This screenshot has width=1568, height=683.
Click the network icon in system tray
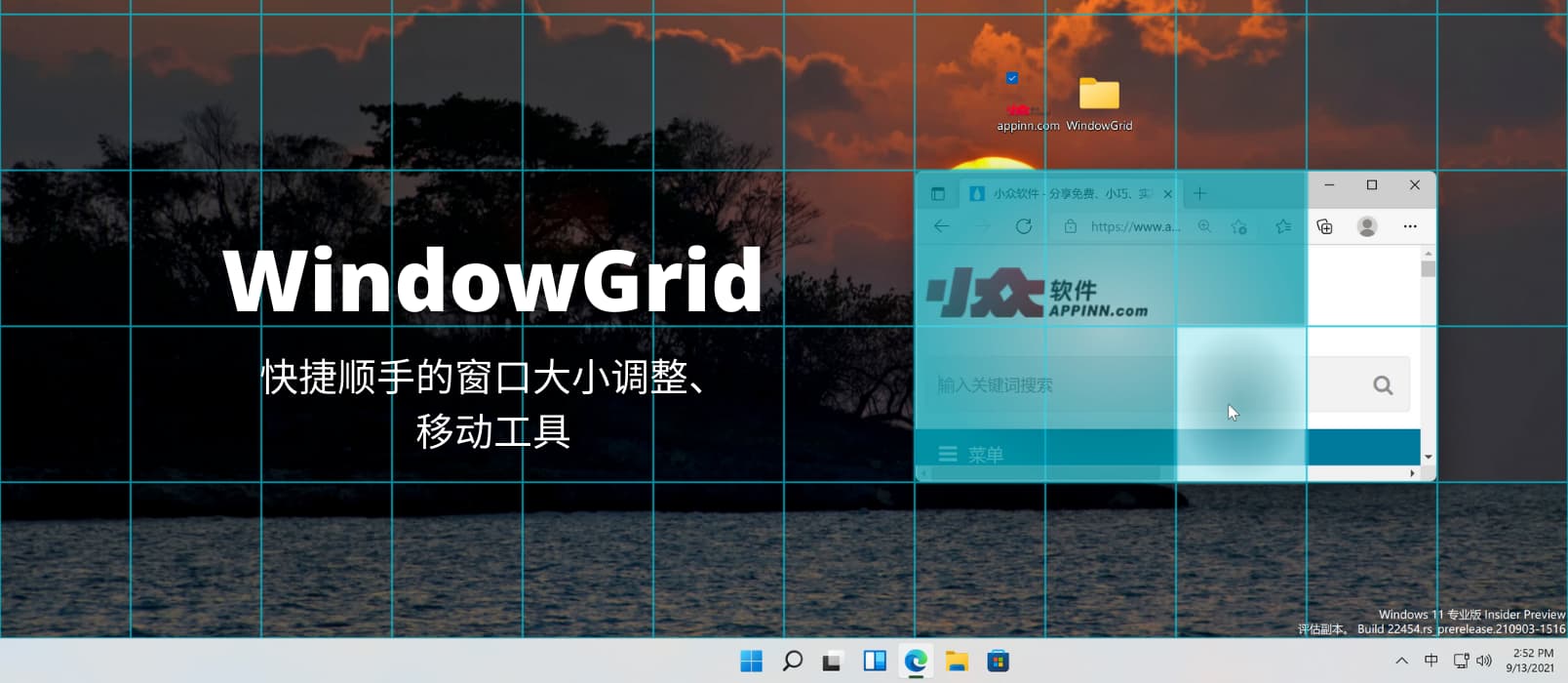pos(1461,661)
